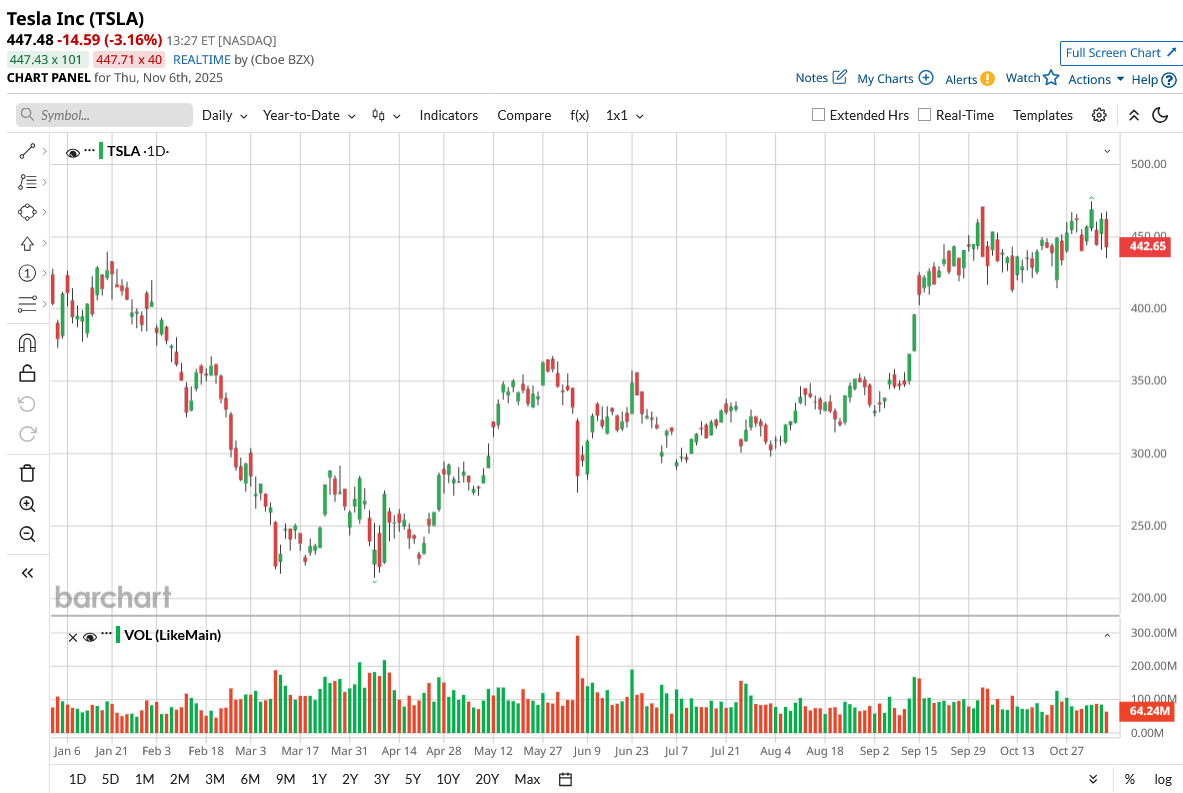Add to My Charts
Screen dimensions: 1183x793
[896, 78]
